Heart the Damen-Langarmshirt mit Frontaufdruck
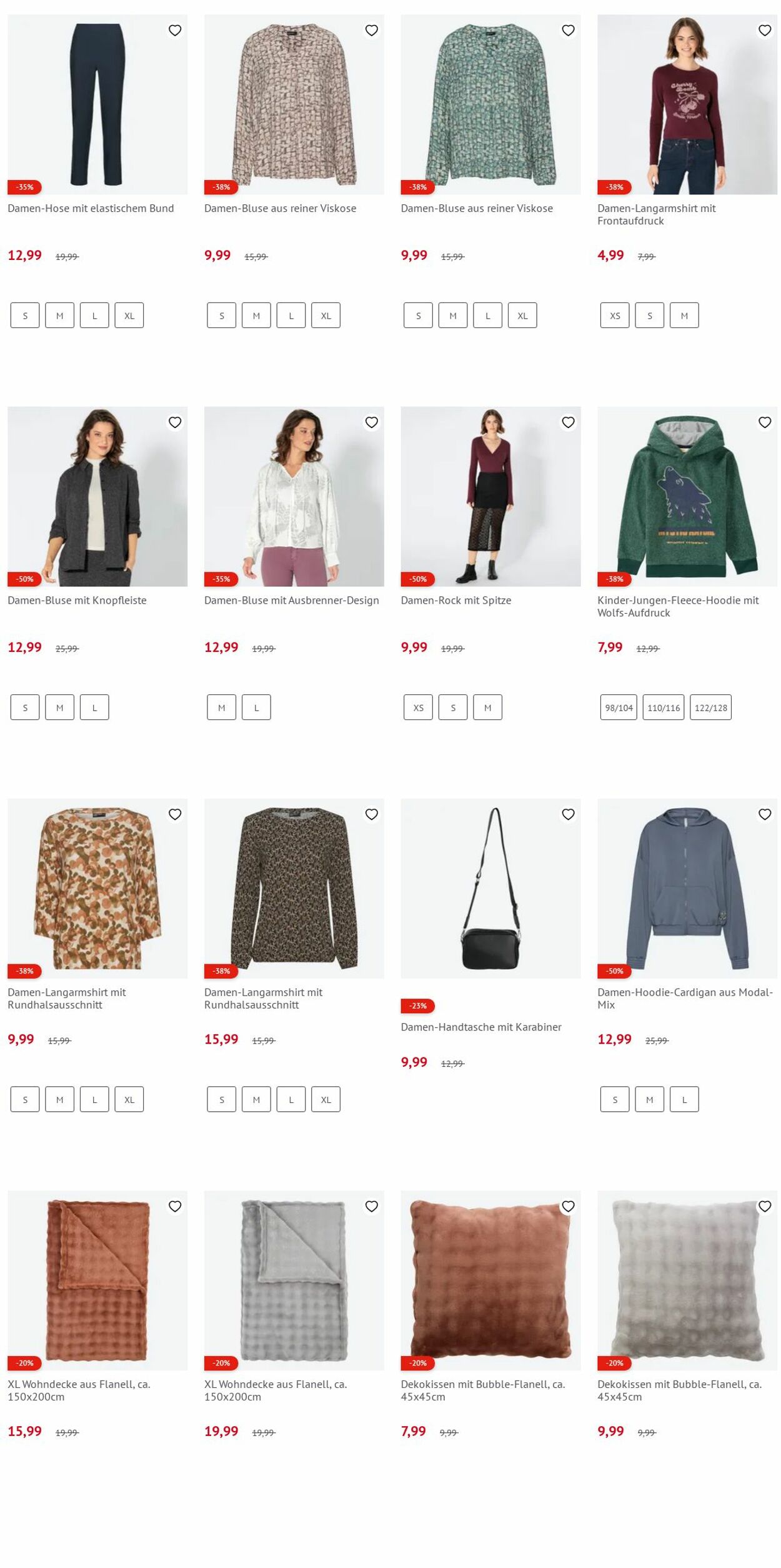The height and width of the screenshot is (1568, 781). (x=765, y=30)
